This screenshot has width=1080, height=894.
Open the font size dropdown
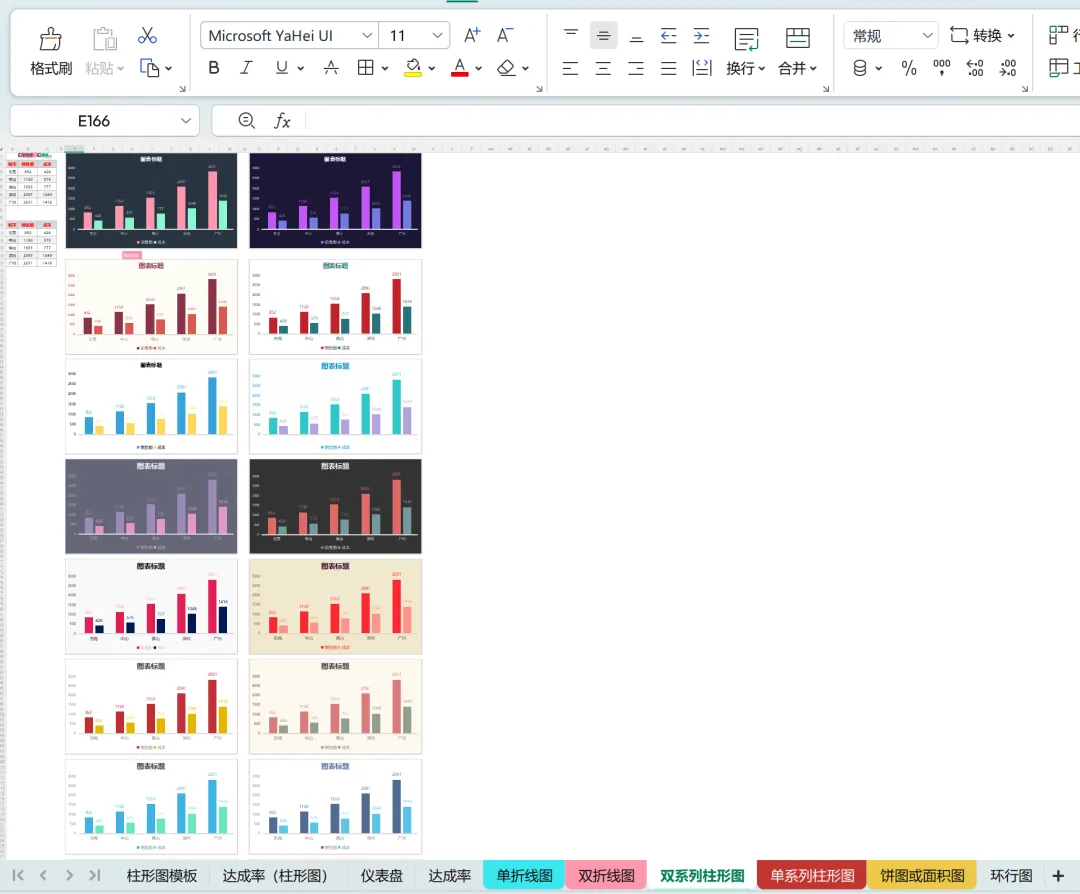click(437, 35)
